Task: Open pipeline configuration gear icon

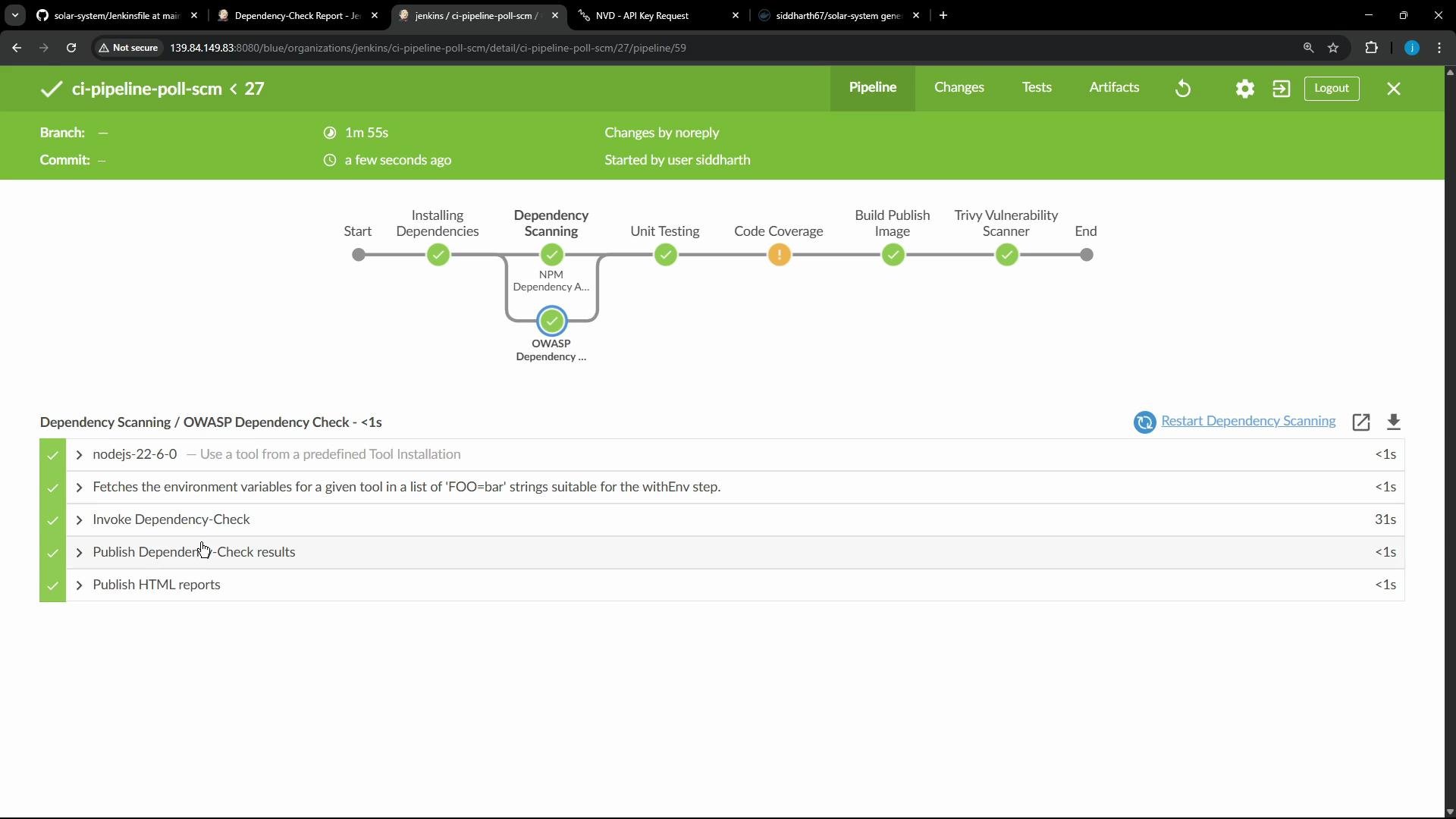Action: point(1245,89)
